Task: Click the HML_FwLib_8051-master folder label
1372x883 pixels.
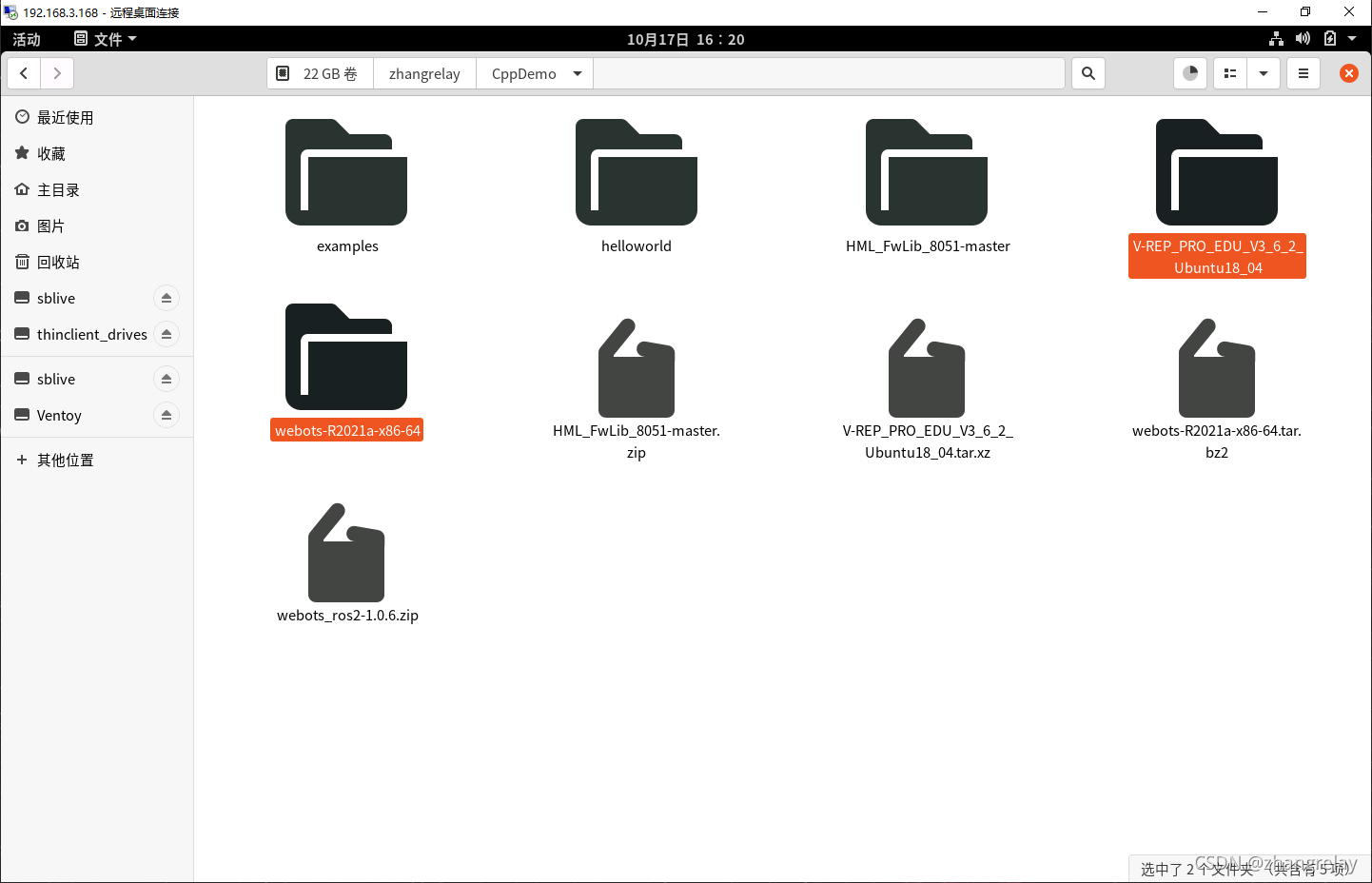Action: 928,245
